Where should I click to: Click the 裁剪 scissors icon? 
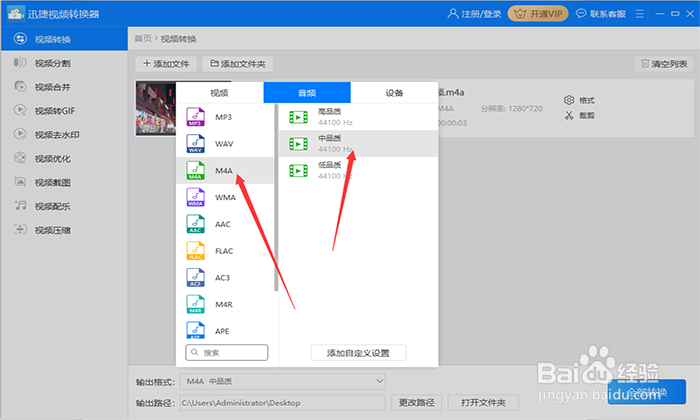pyautogui.click(x=569, y=116)
